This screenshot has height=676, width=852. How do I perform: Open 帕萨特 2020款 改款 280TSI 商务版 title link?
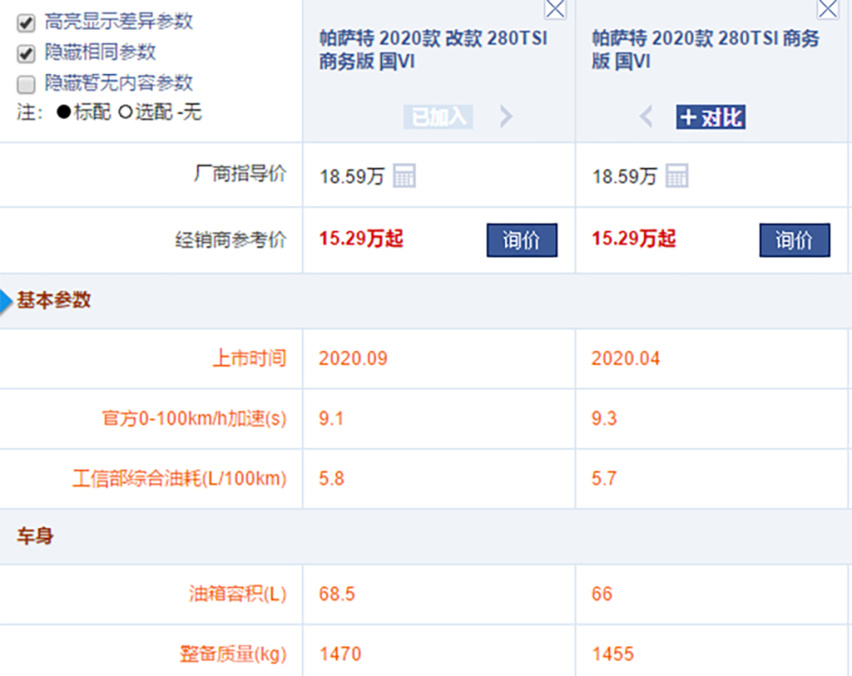(433, 49)
